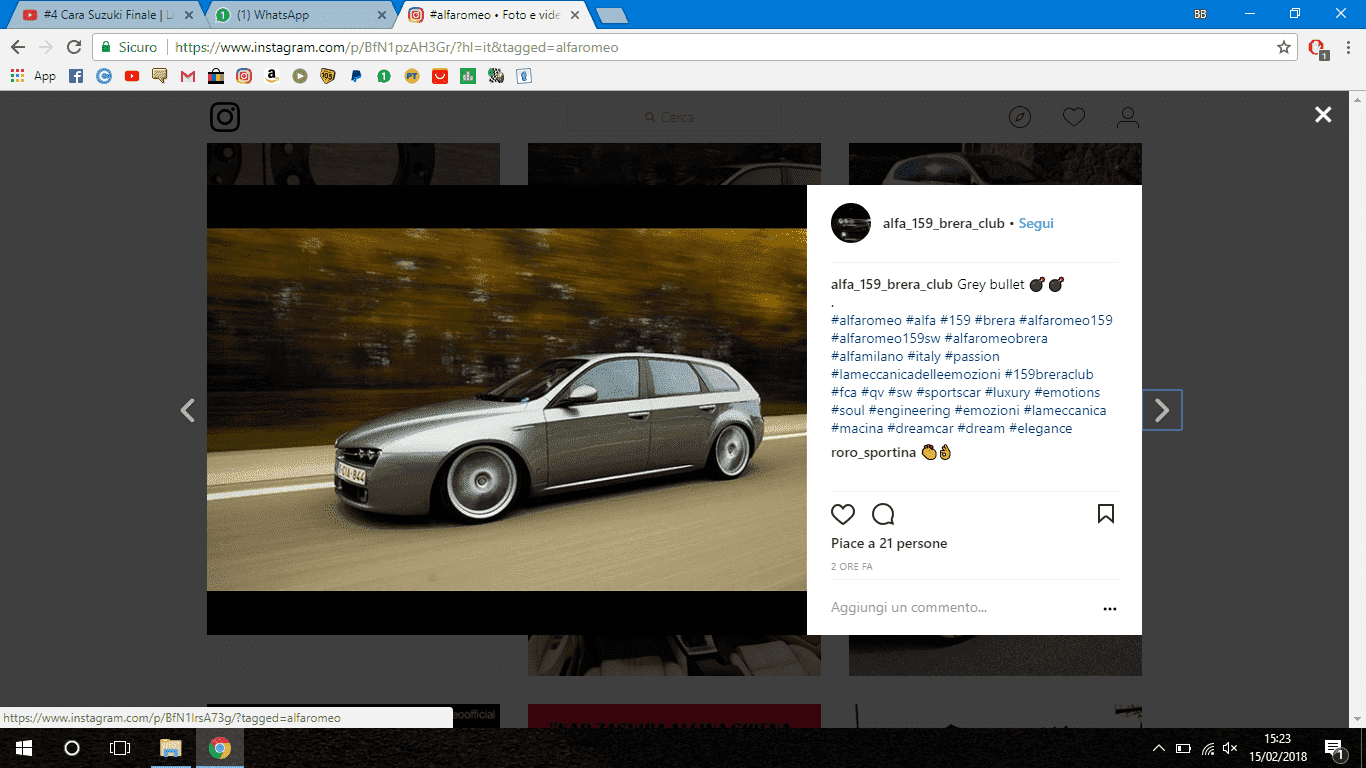Click the Instagram camera logo in the header
1366x768 pixels.
click(x=225, y=117)
